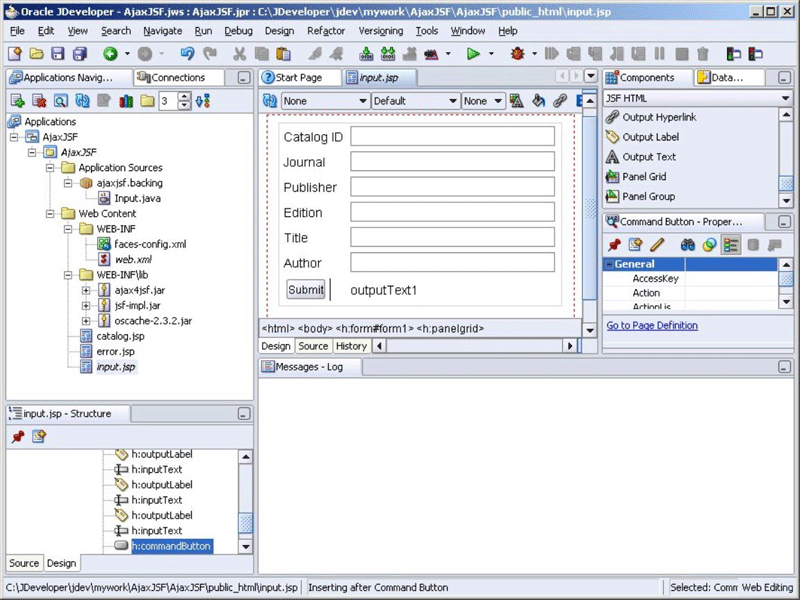Screen dimensions: 800x600
Task: Select catalog.jsp in the navigator tree
Action: click(x=120, y=336)
